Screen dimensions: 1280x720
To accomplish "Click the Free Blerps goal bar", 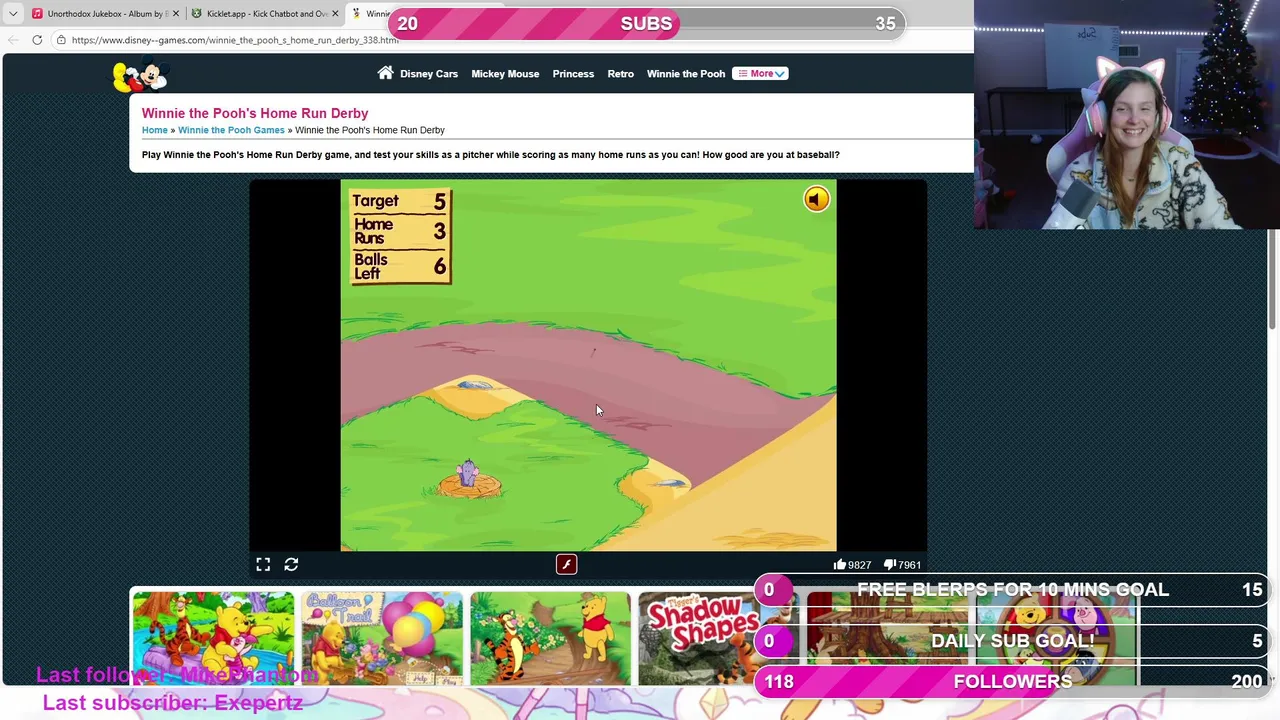I will pyautogui.click(x=1012, y=590).
